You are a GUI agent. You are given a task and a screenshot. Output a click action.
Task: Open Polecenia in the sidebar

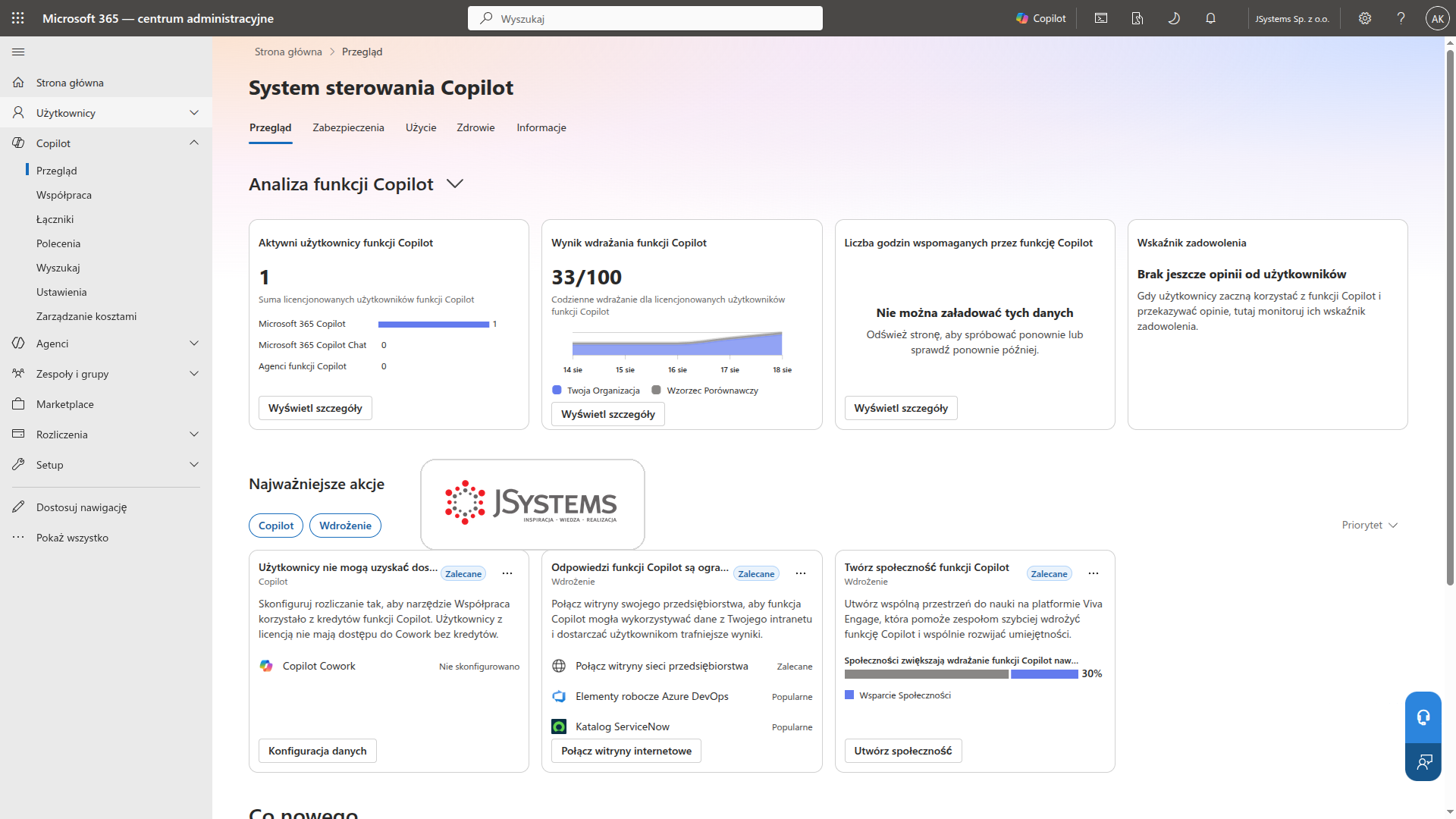point(58,243)
